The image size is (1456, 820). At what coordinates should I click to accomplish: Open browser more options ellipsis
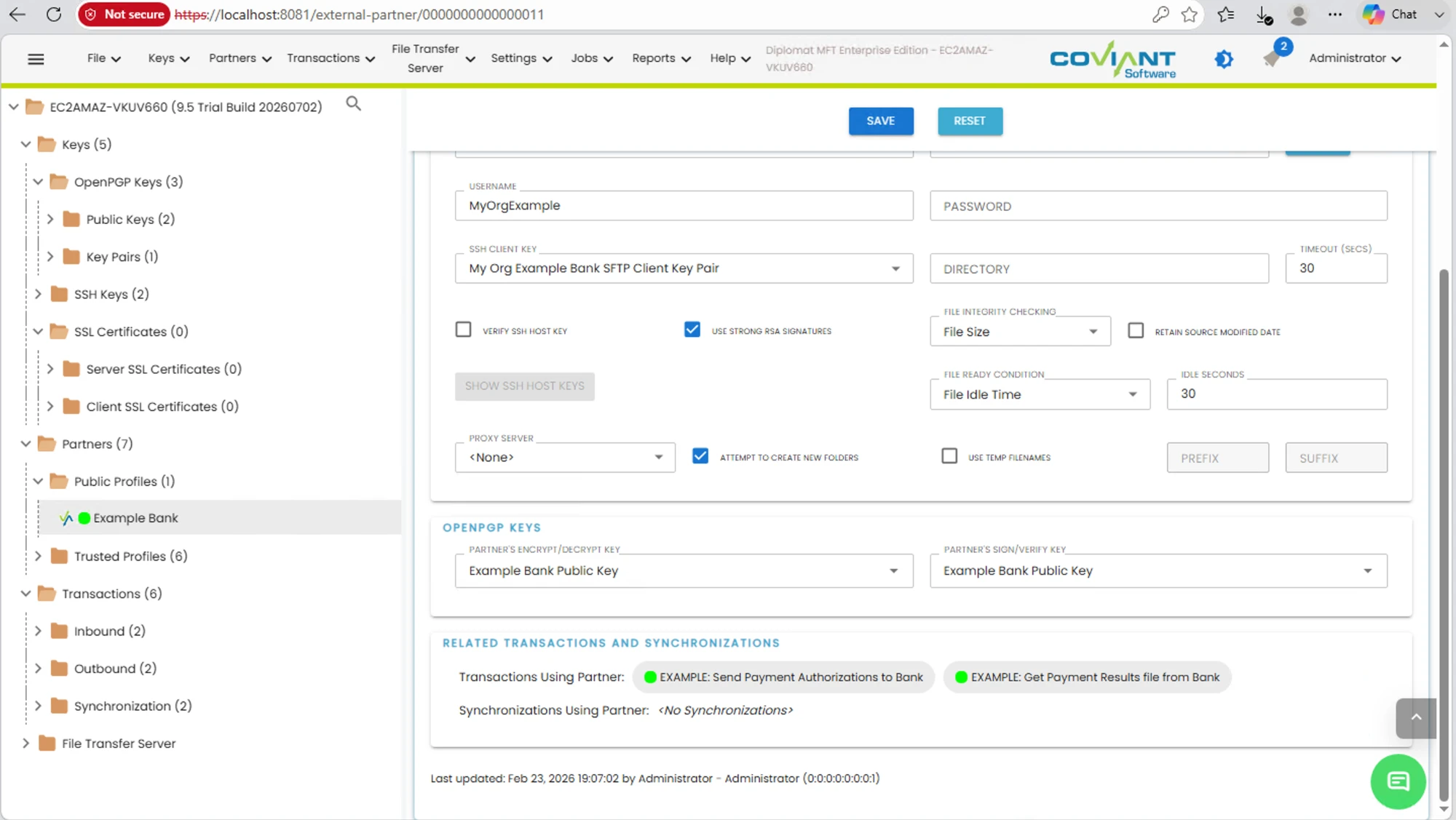1334,15
